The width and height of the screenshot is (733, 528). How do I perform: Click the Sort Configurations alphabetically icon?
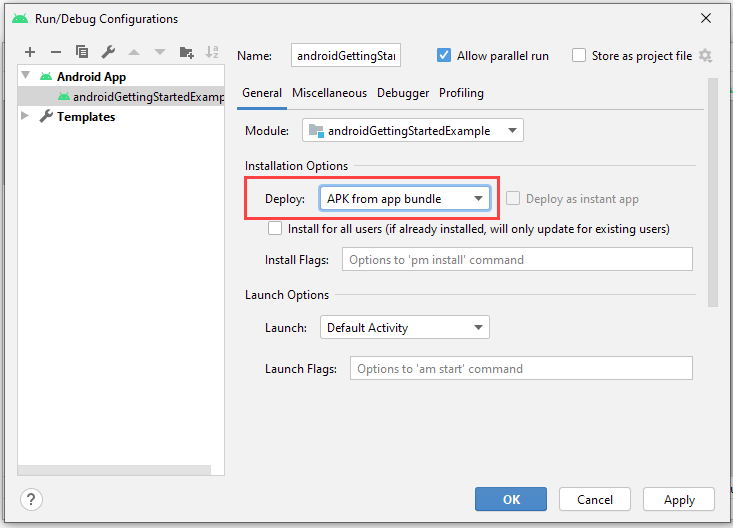[x=212, y=52]
